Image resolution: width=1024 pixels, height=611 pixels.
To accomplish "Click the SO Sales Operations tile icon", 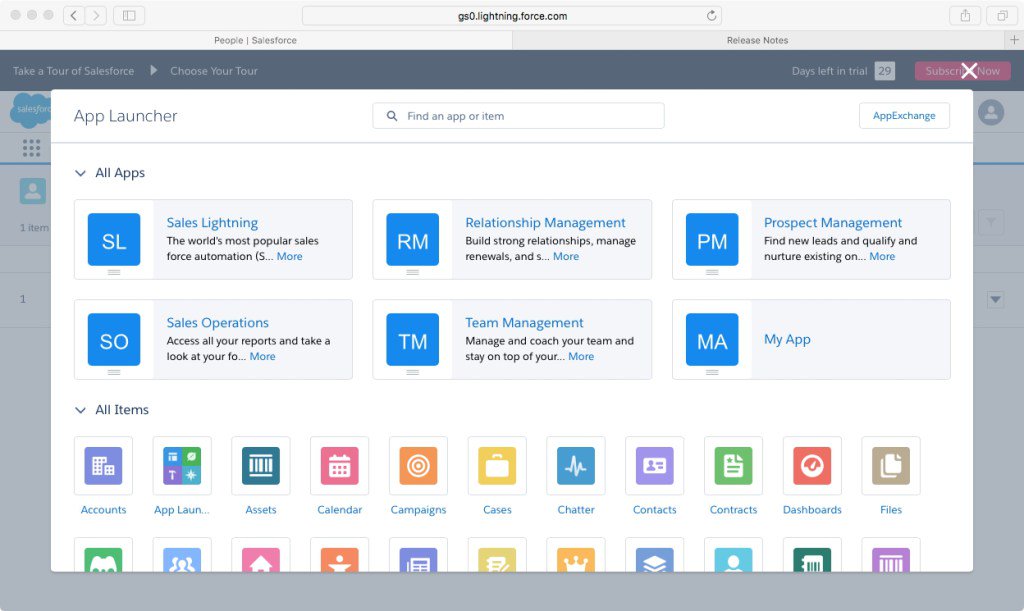I will click(x=114, y=339).
